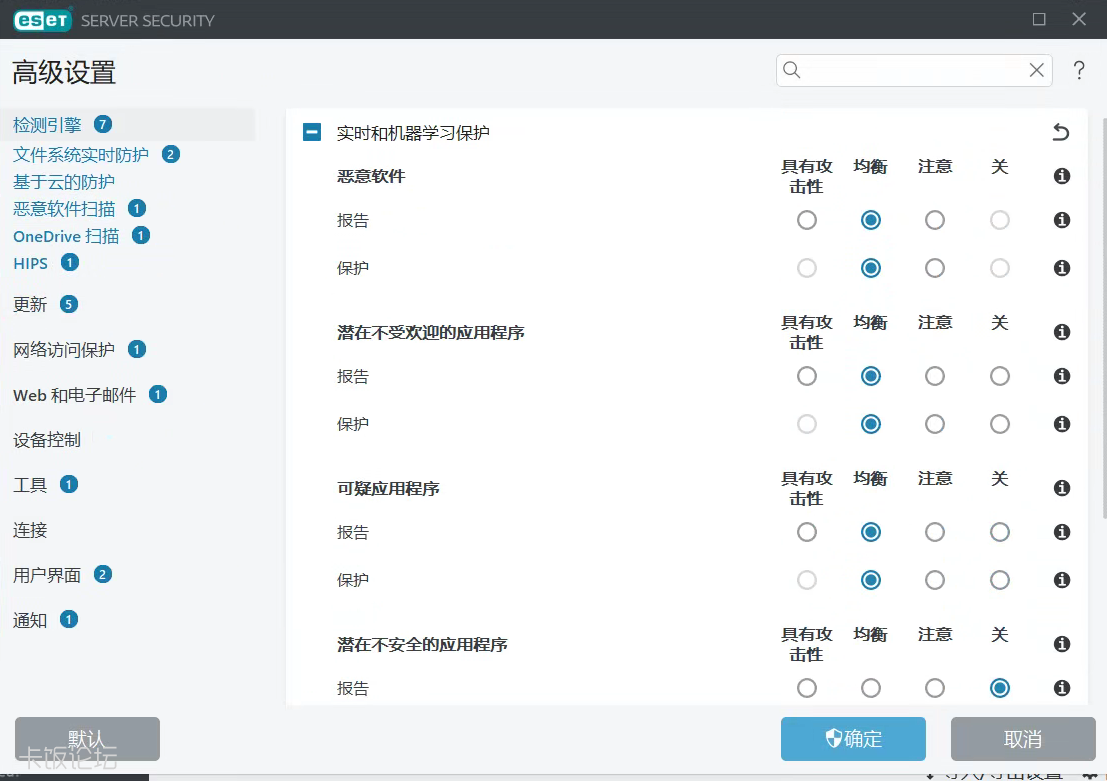Click info icon for 潜在不安全的应用程序 header
This screenshot has height=781, width=1107.
click(x=1061, y=644)
